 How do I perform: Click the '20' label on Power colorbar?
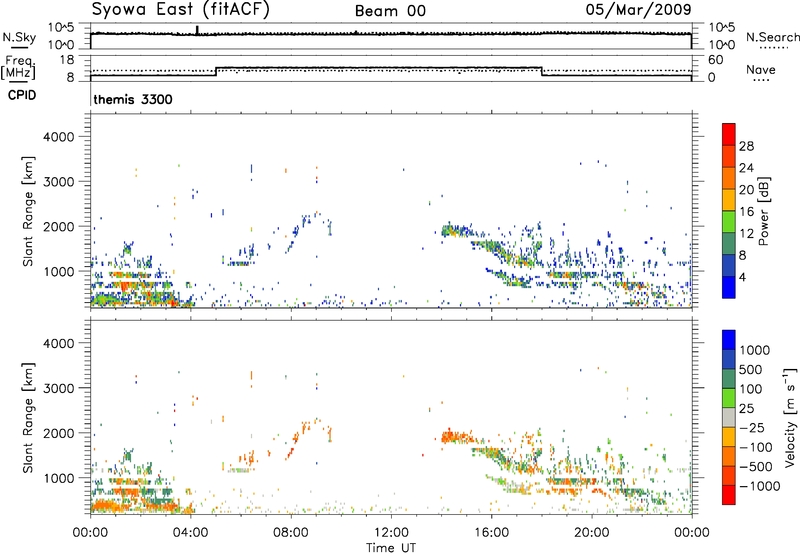(x=746, y=190)
